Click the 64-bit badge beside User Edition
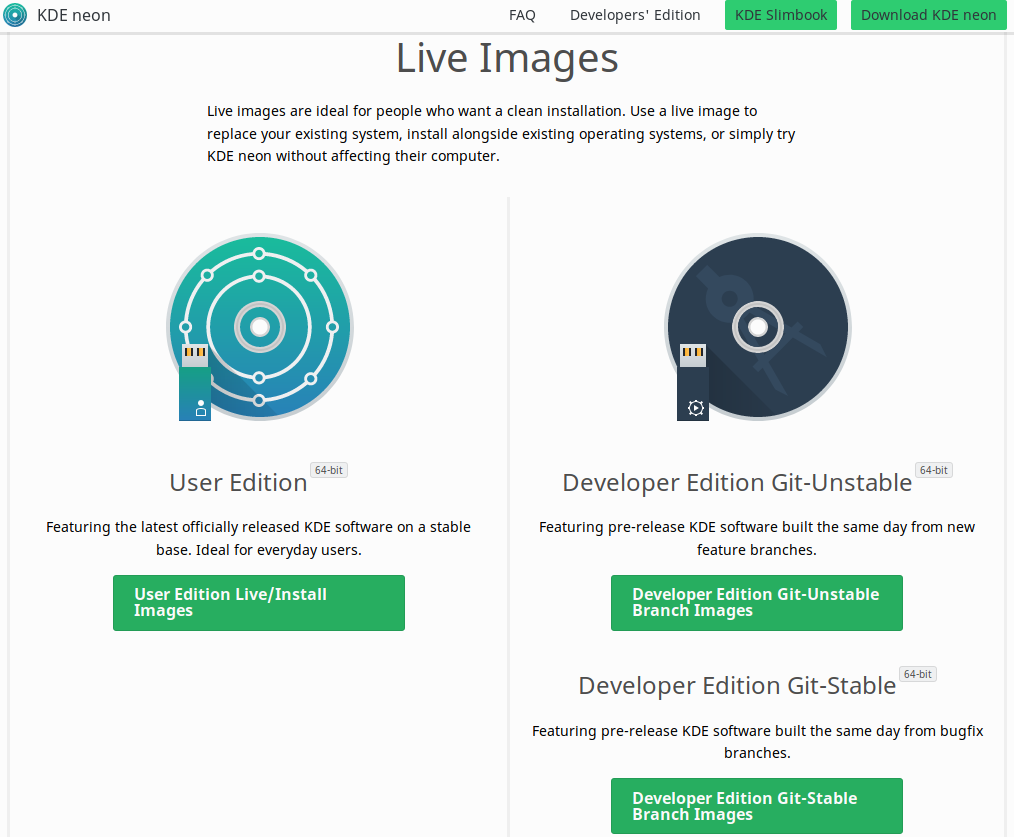Screen dimensions: 1014x837 [329, 470]
